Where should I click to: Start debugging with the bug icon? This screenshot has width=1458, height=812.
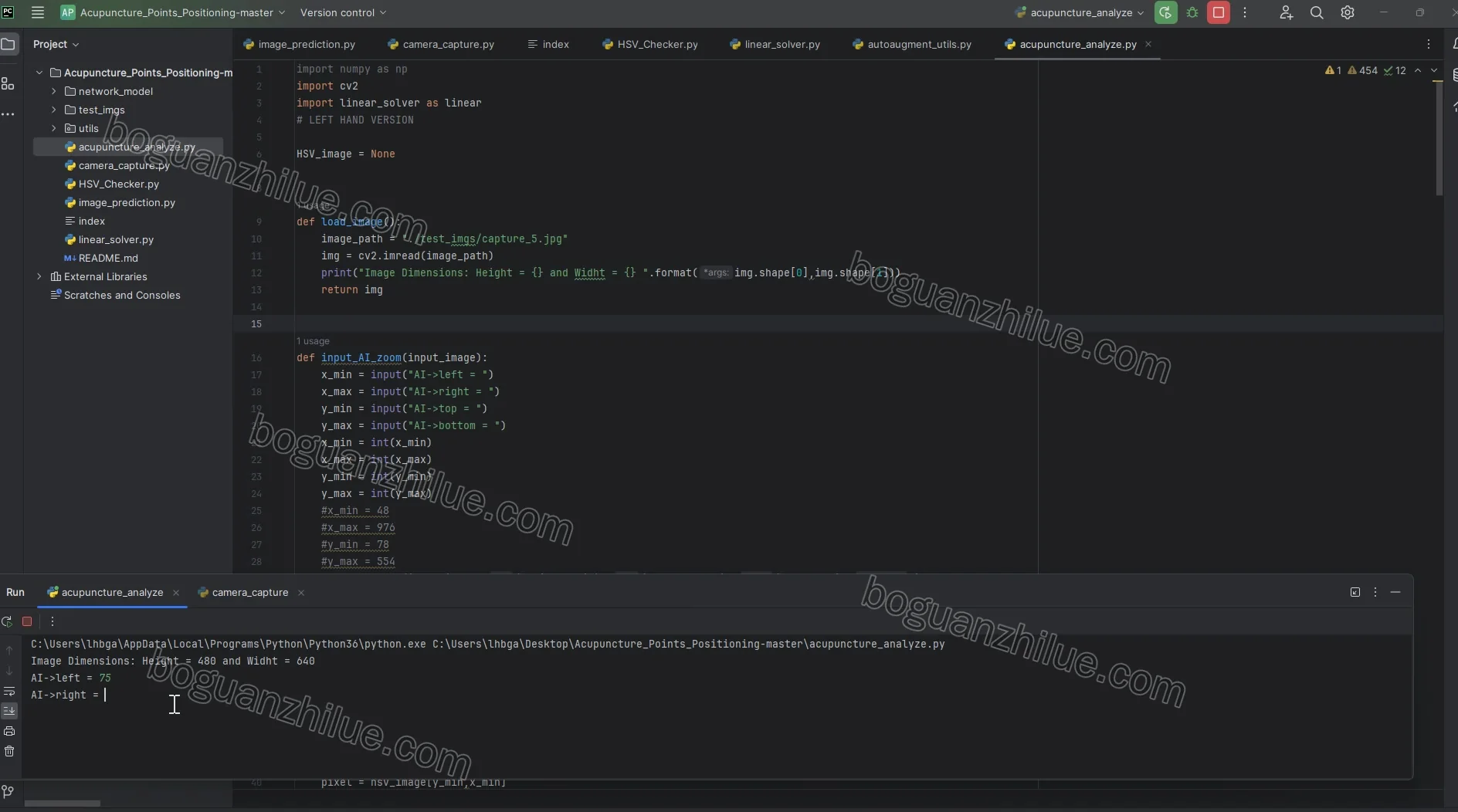pos(1192,12)
